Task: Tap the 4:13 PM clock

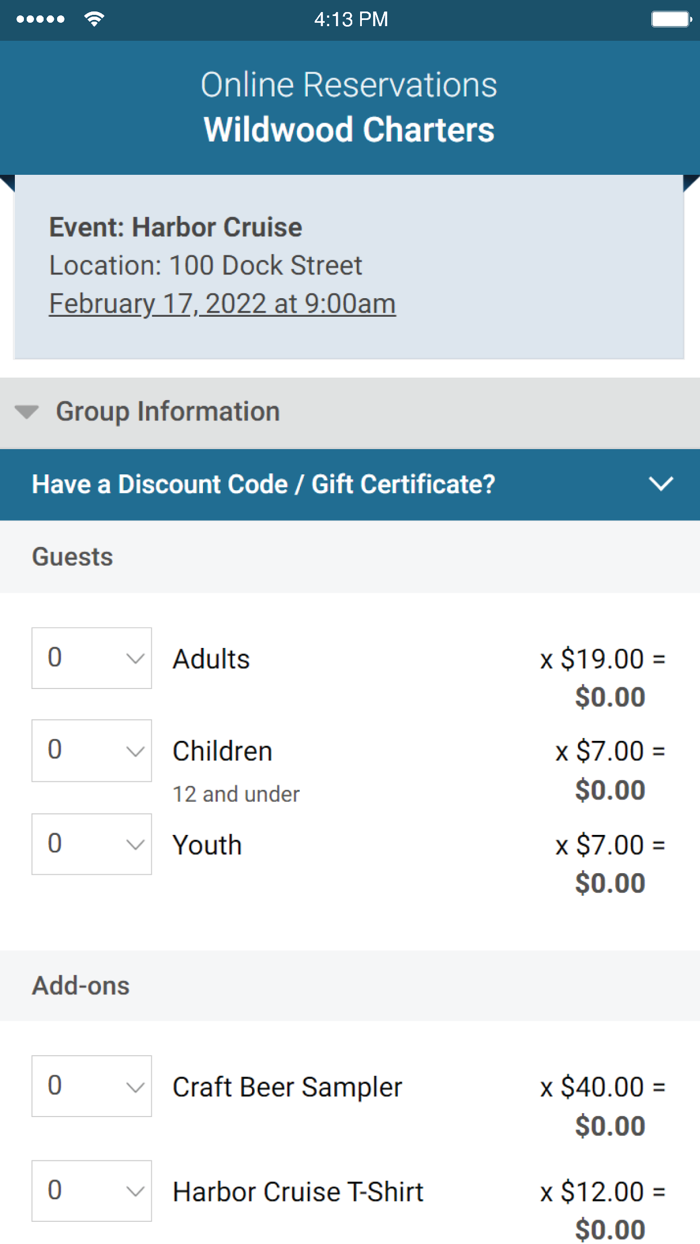Action: (x=350, y=19)
